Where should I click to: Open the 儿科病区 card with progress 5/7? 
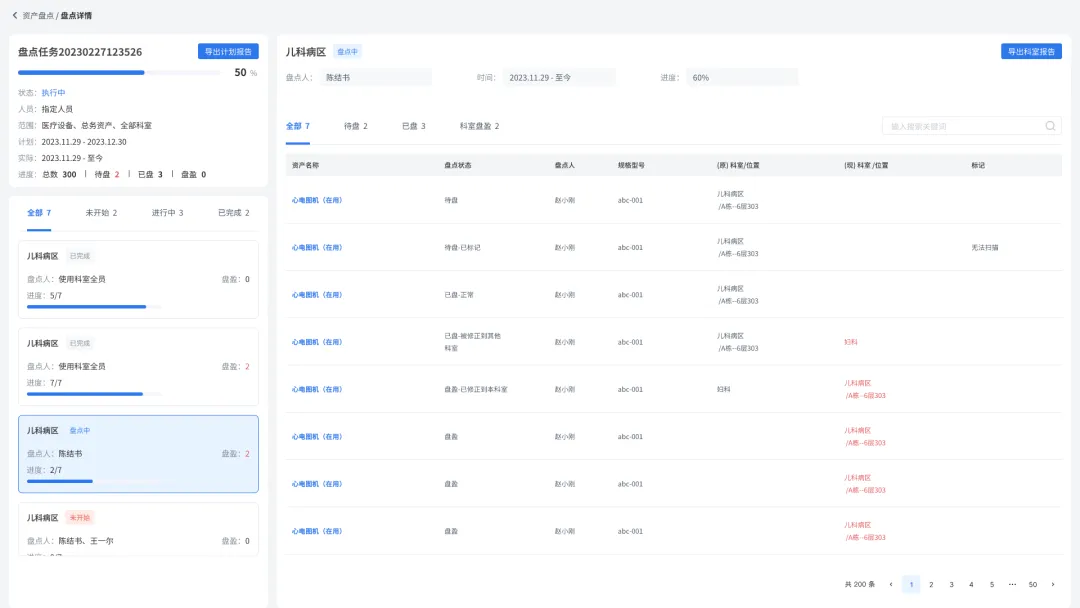pos(138,280)
